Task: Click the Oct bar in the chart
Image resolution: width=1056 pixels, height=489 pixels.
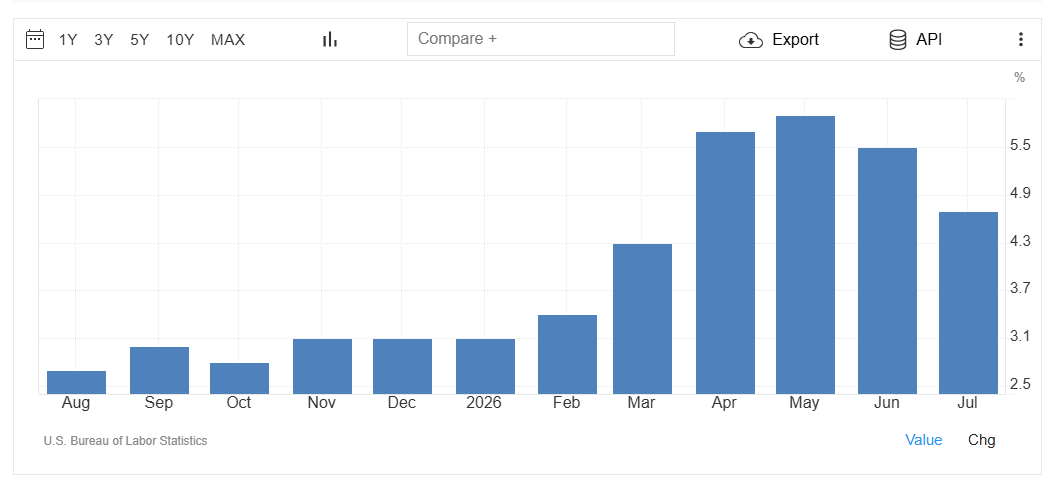Action: 239,379
